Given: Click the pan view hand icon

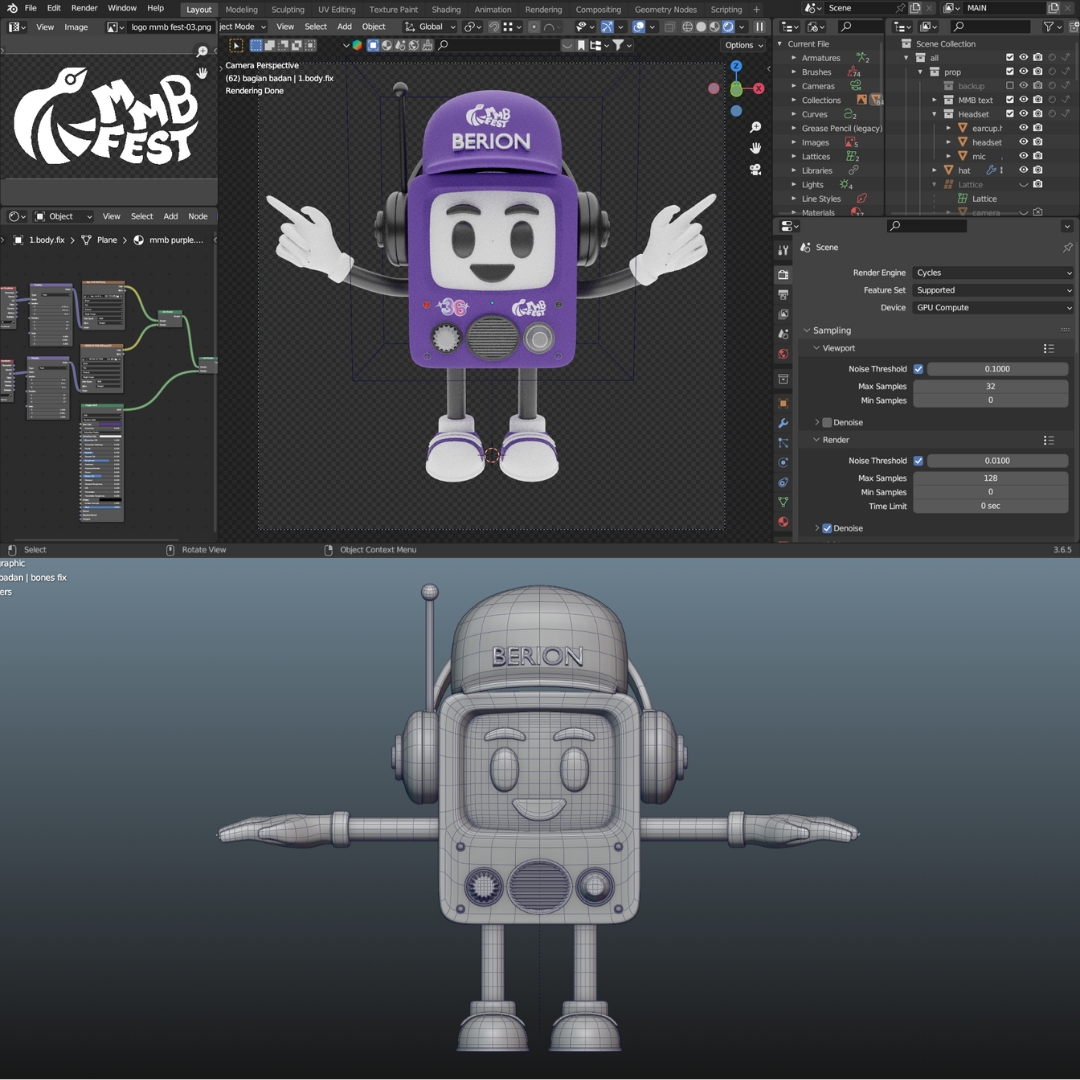Looking at the screenshot, I should tap(756, 148).
